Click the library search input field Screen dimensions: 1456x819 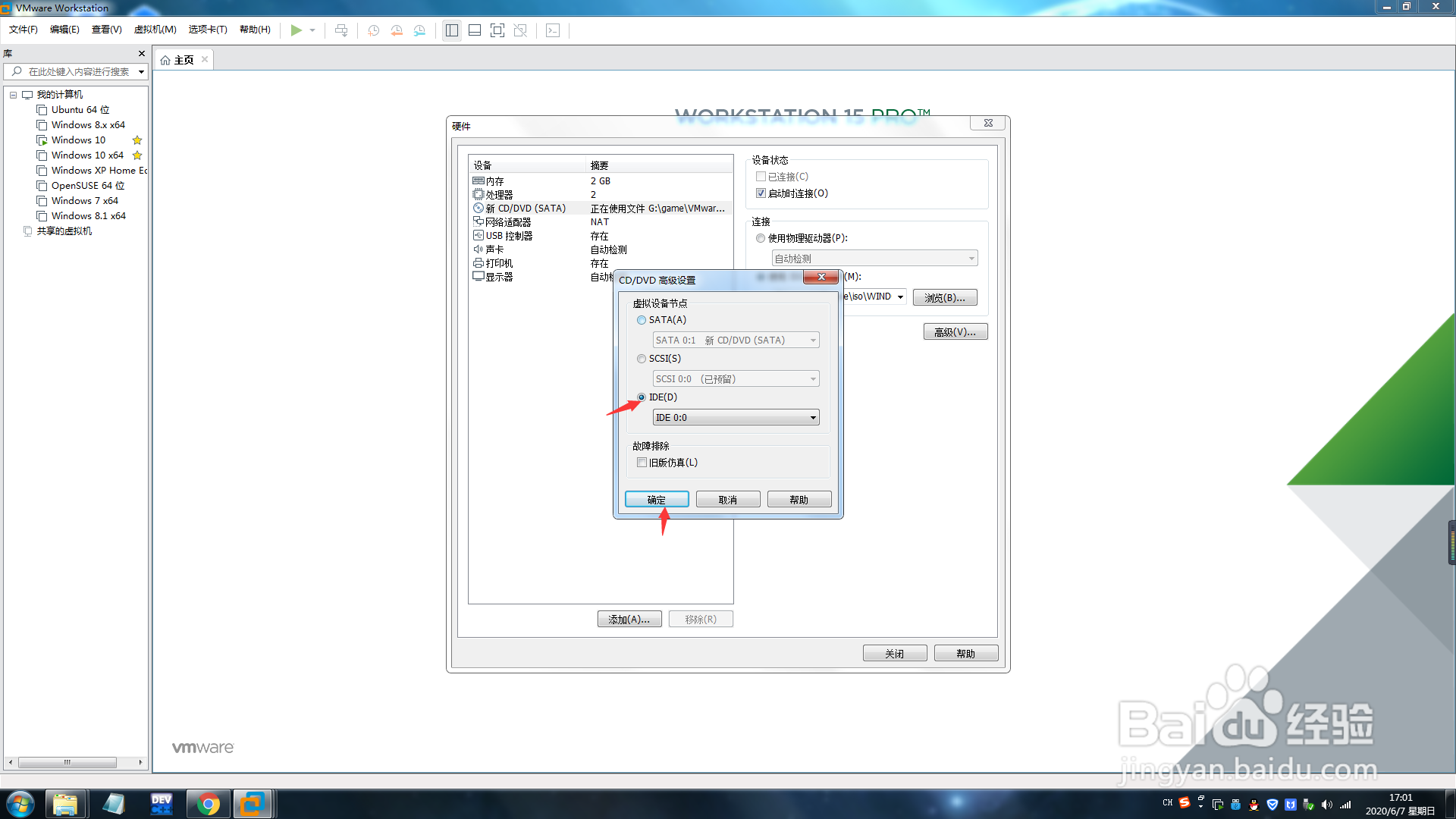tap(77, 71)
